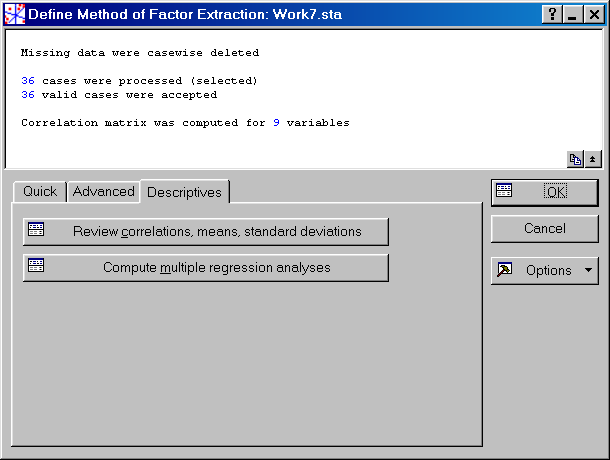Click the copy summary icon in the report box
This screenshot has width=610, height=460.
575,159
